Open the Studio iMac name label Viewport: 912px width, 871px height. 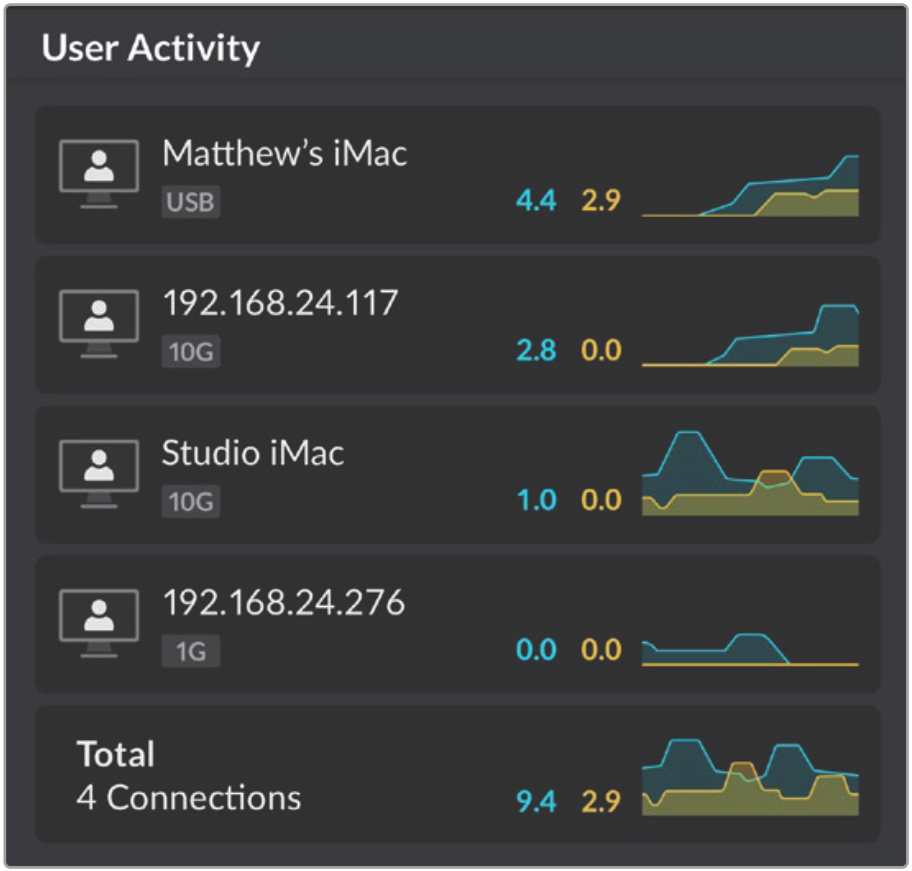[253, 453]
